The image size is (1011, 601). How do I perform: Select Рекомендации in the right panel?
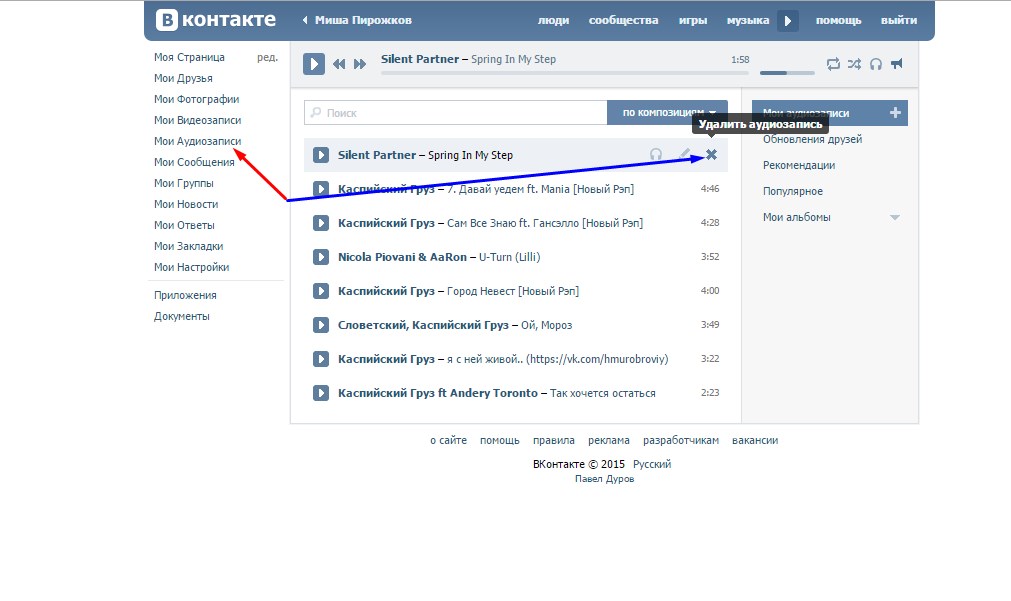tap(799, 165)
